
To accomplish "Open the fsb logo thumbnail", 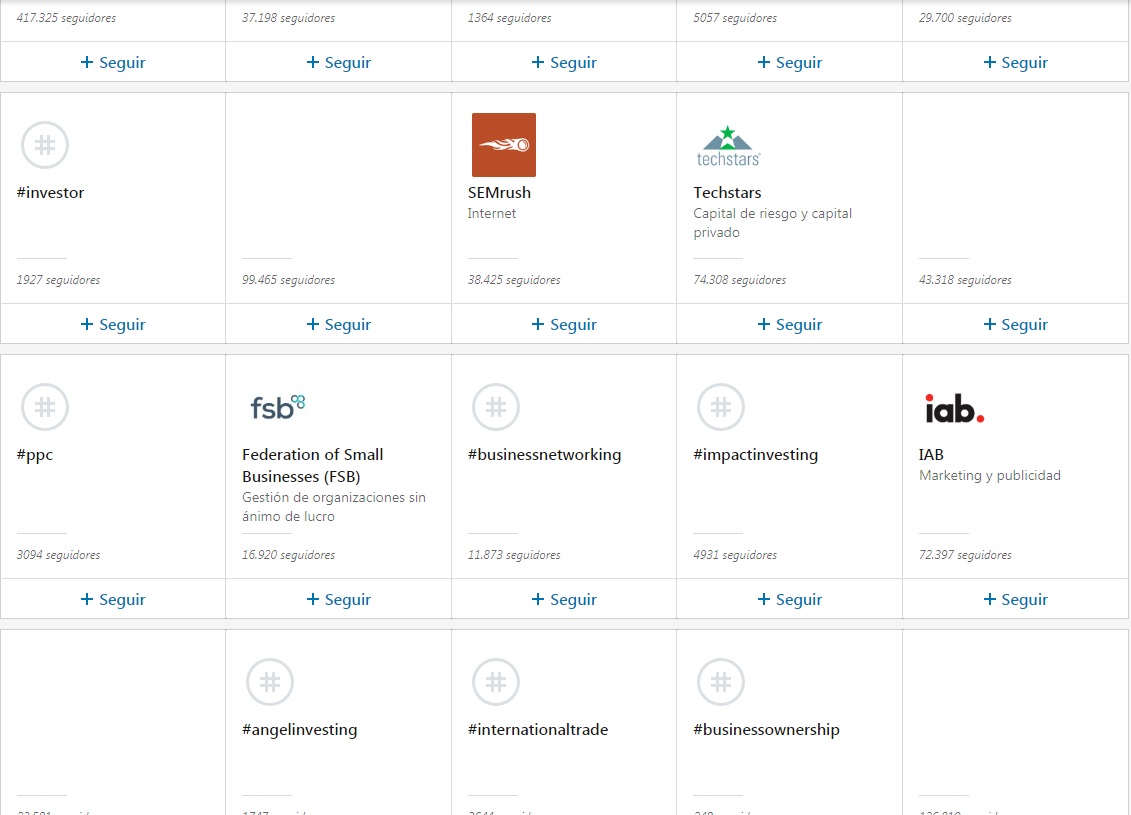I will (278, 407).
